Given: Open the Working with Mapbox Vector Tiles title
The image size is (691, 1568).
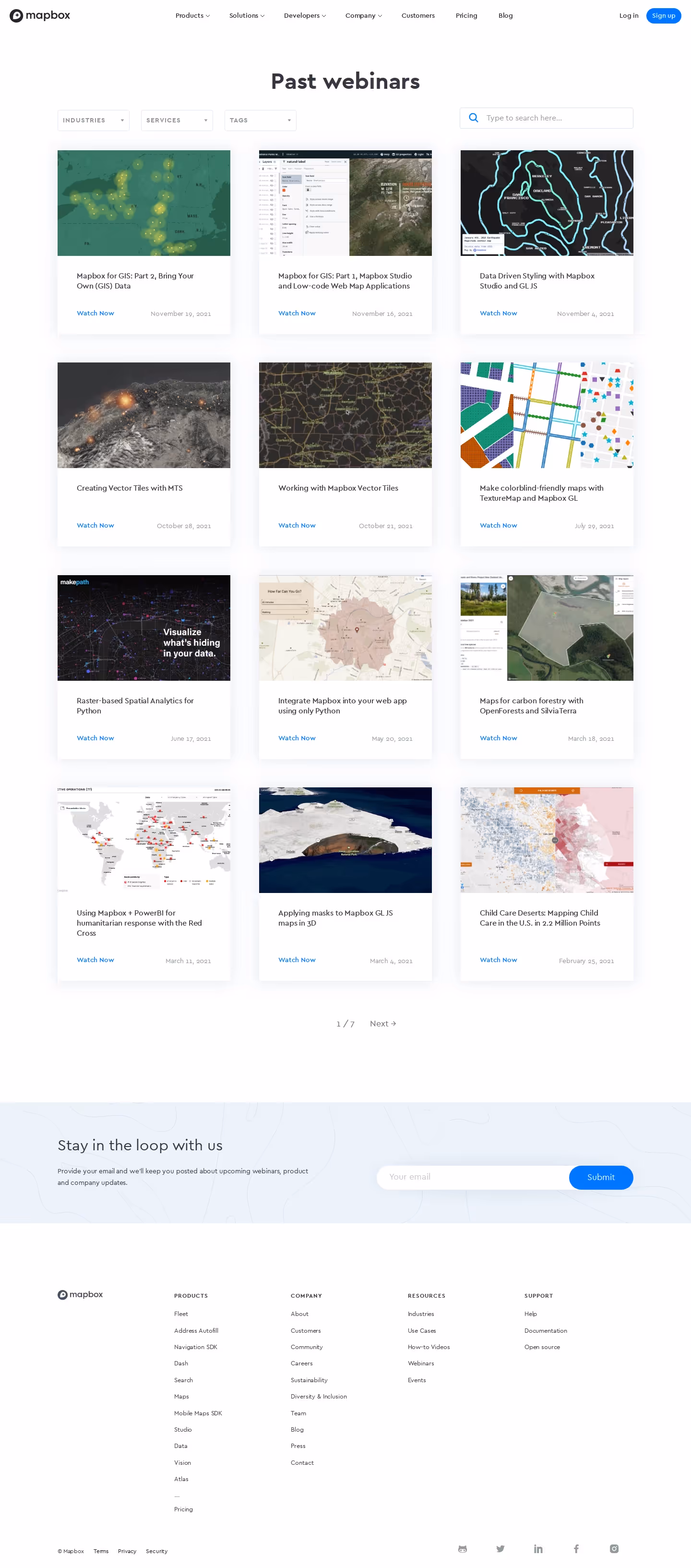Looking at the screenshot, I should (x=338, y=488).
